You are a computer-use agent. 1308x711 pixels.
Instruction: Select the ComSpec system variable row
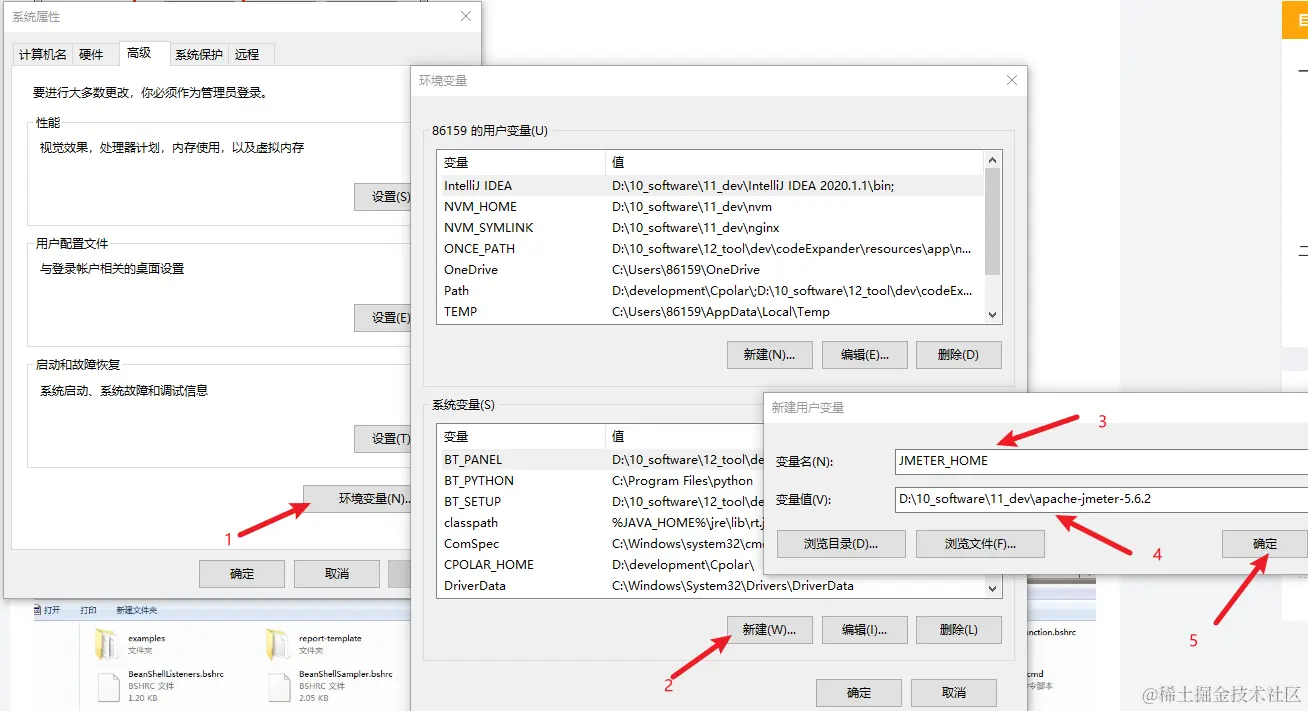pos(600,544)
